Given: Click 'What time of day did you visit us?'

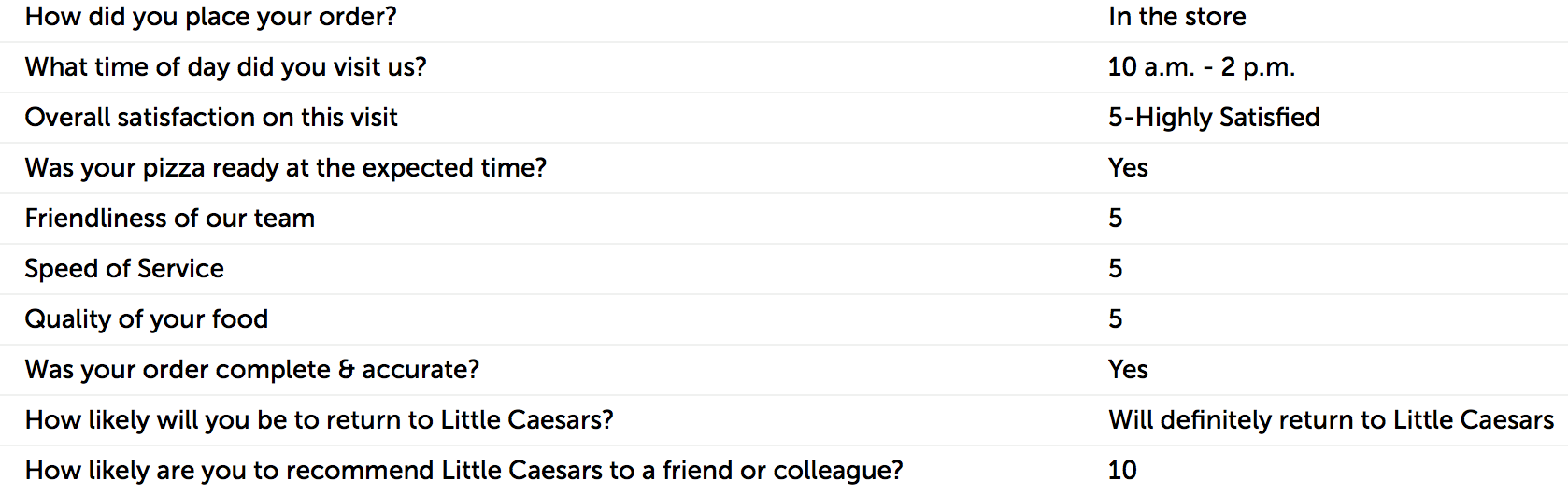Looking at the screenshot, I should (x=226, y=67).
